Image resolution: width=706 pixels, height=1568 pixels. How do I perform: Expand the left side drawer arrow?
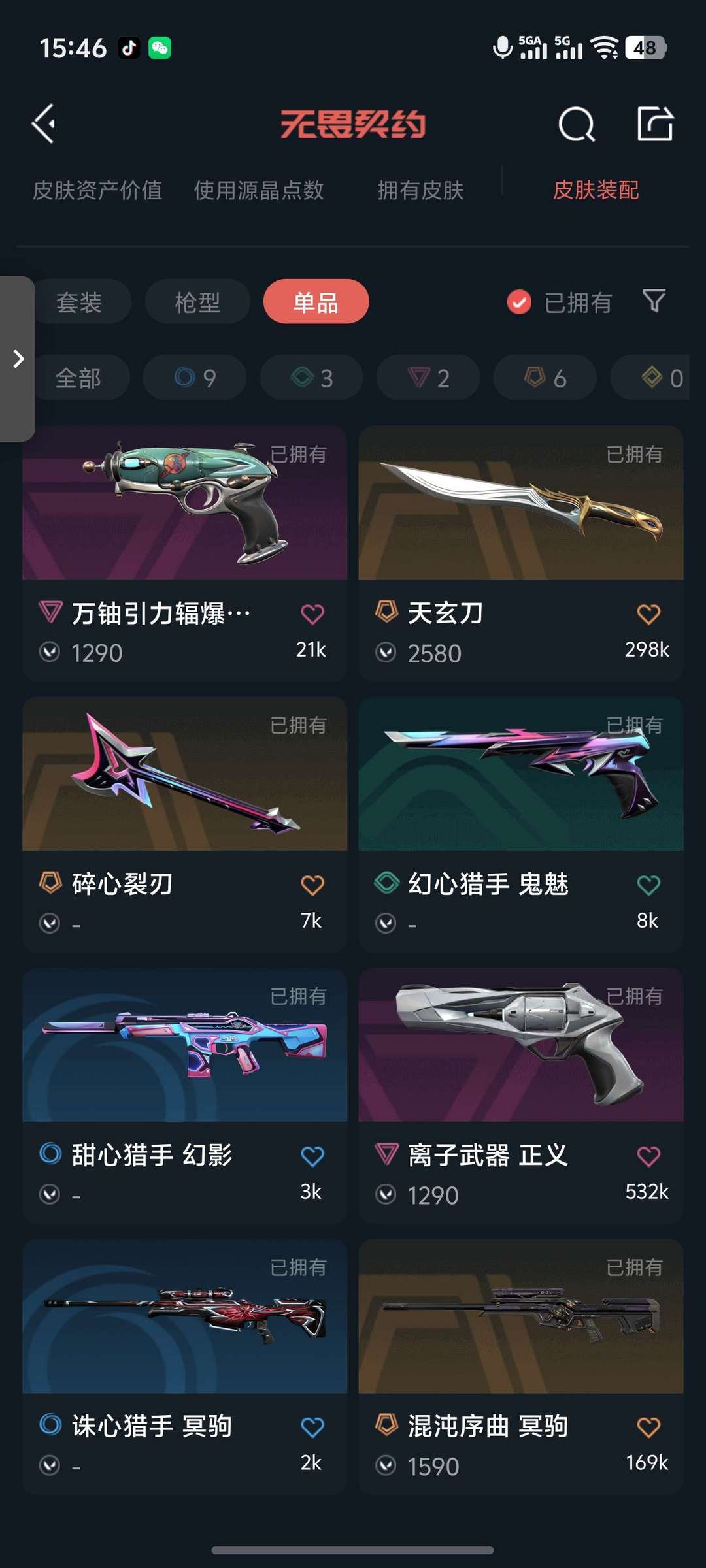[x=18, y=359]
